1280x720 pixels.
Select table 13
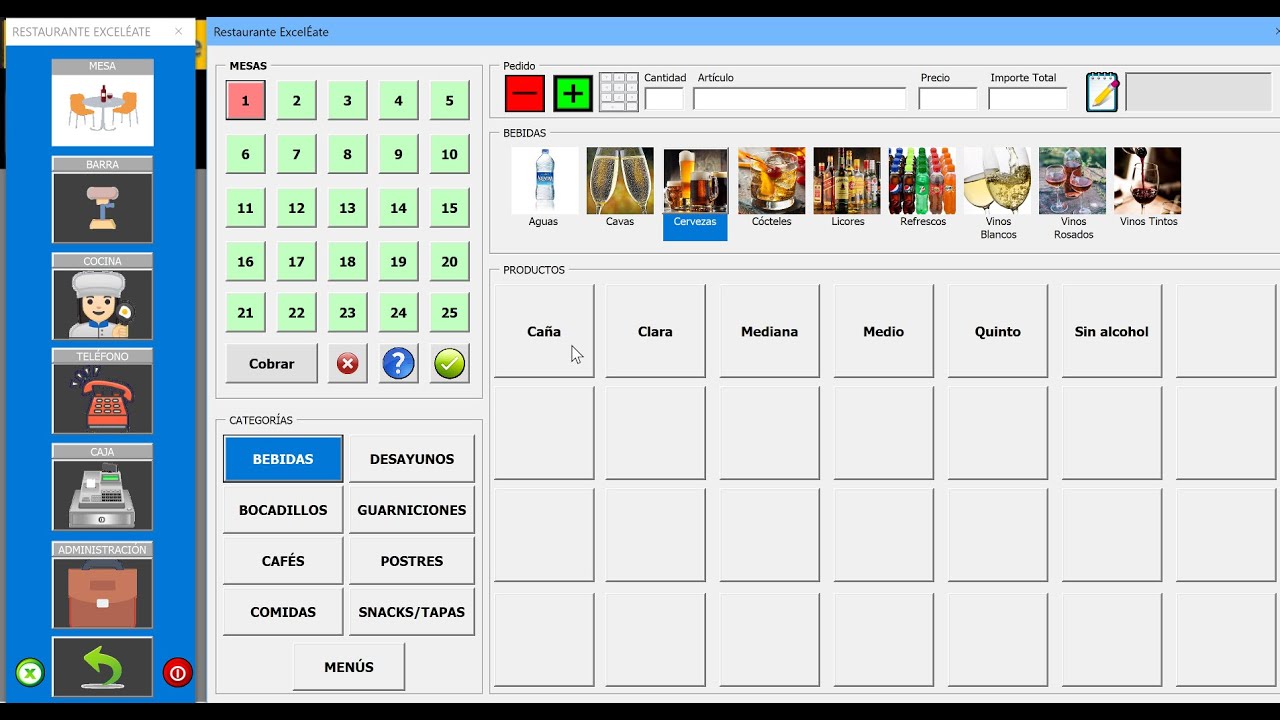[347, 209]
